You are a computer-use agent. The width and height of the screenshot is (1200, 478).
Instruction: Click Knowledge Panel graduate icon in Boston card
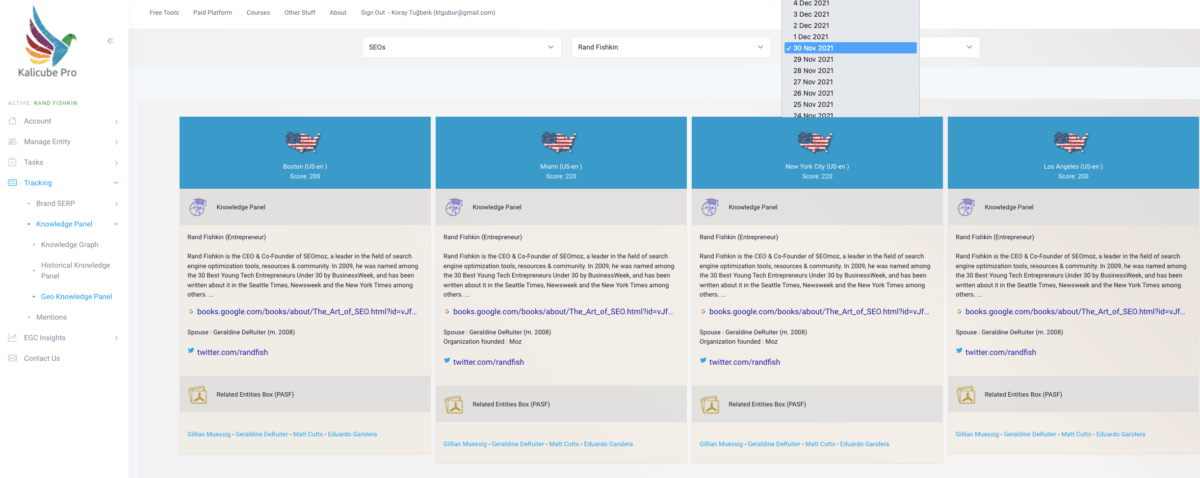[x=198, y=207]
